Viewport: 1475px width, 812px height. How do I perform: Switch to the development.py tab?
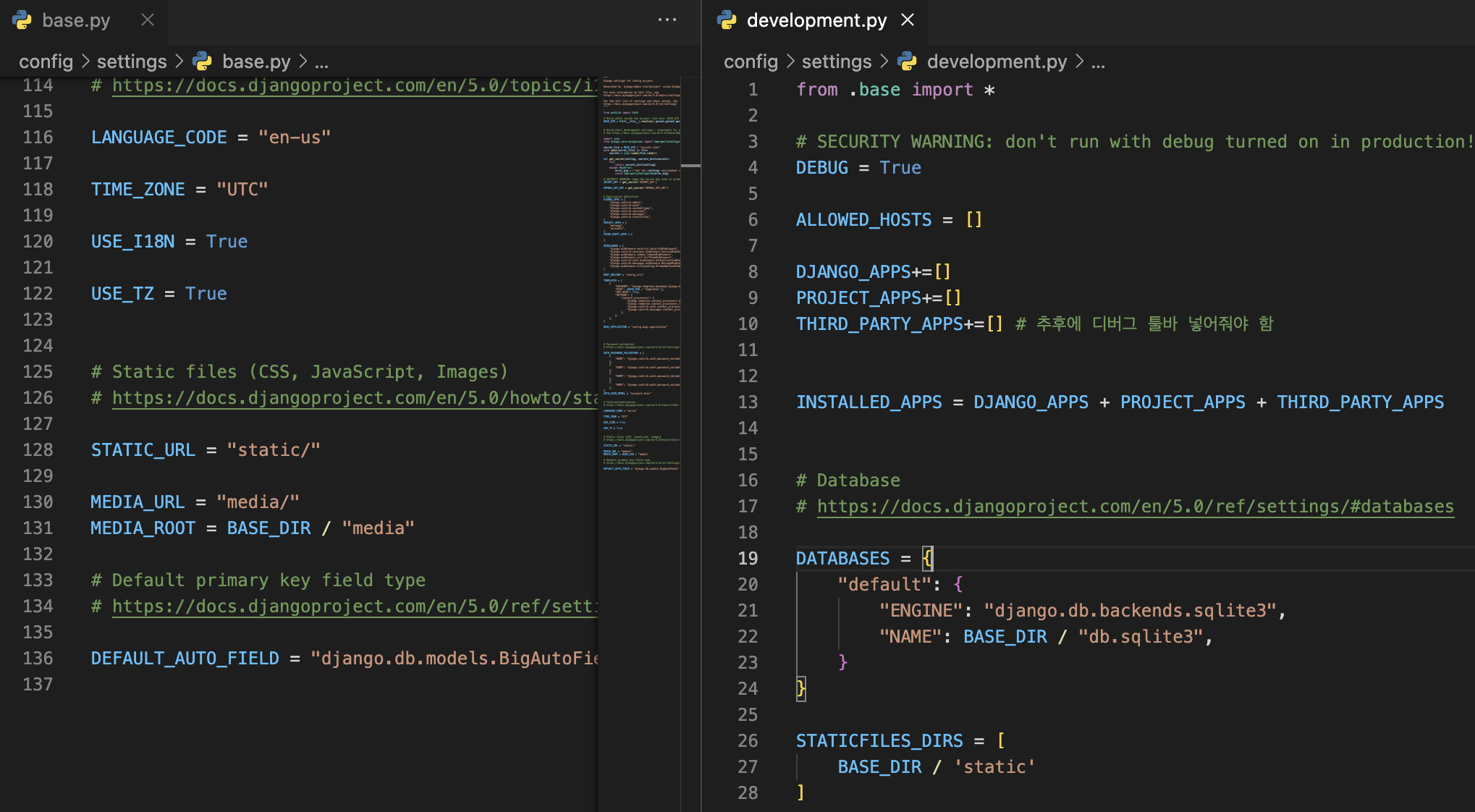click(x=816, y=20)
